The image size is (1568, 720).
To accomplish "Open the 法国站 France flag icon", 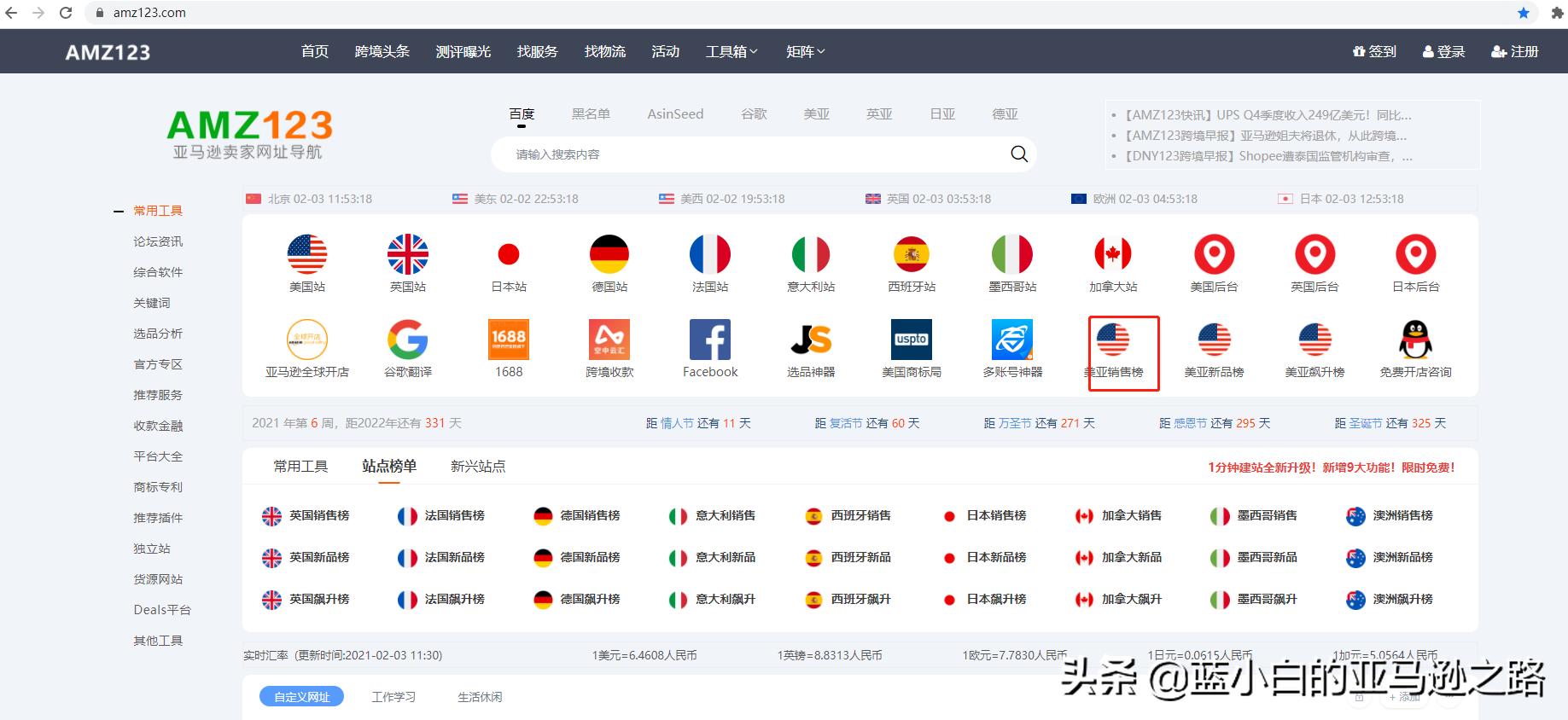I will coord(710,253).
